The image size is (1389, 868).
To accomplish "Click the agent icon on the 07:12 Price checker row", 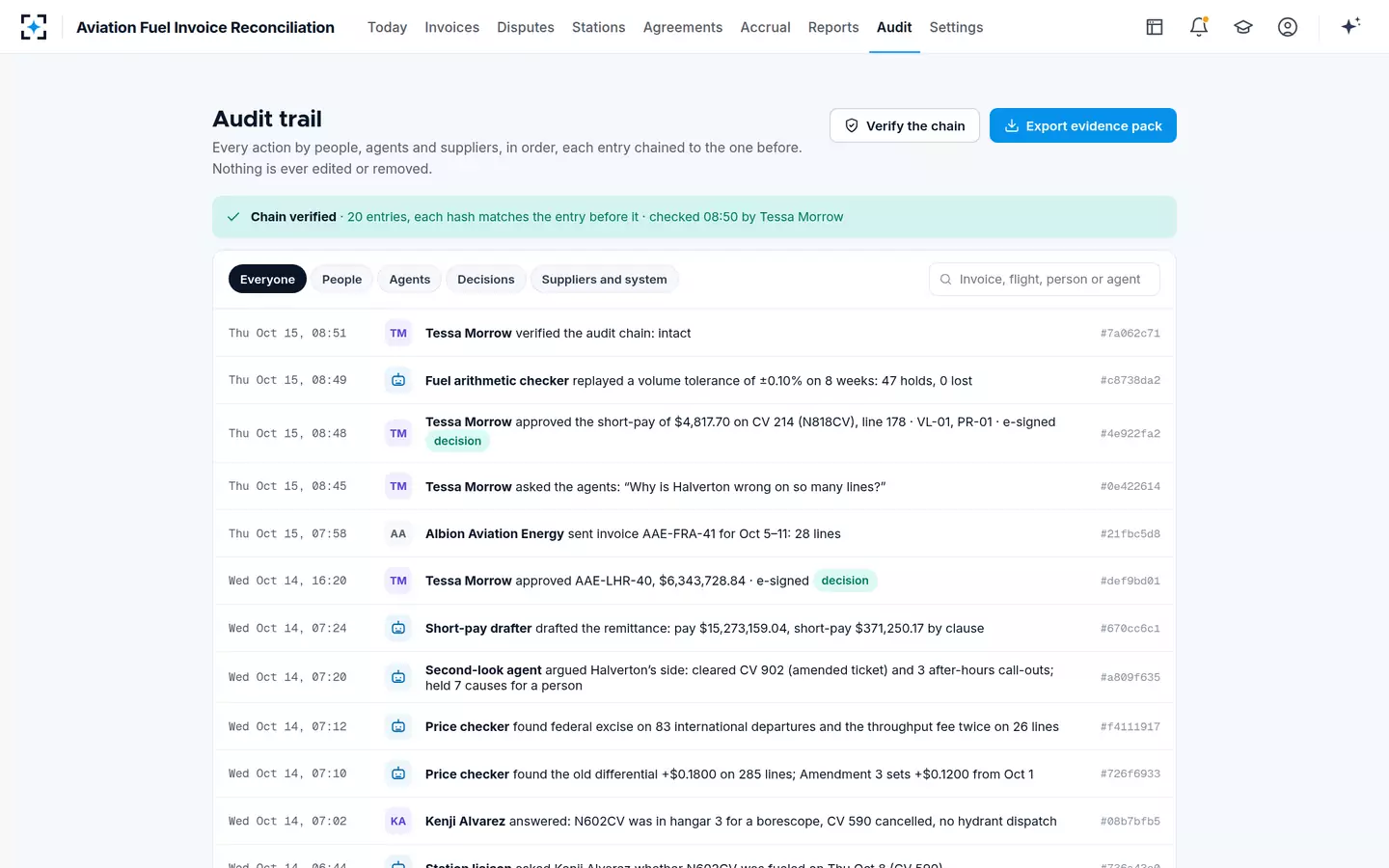I will pos(398,726).
